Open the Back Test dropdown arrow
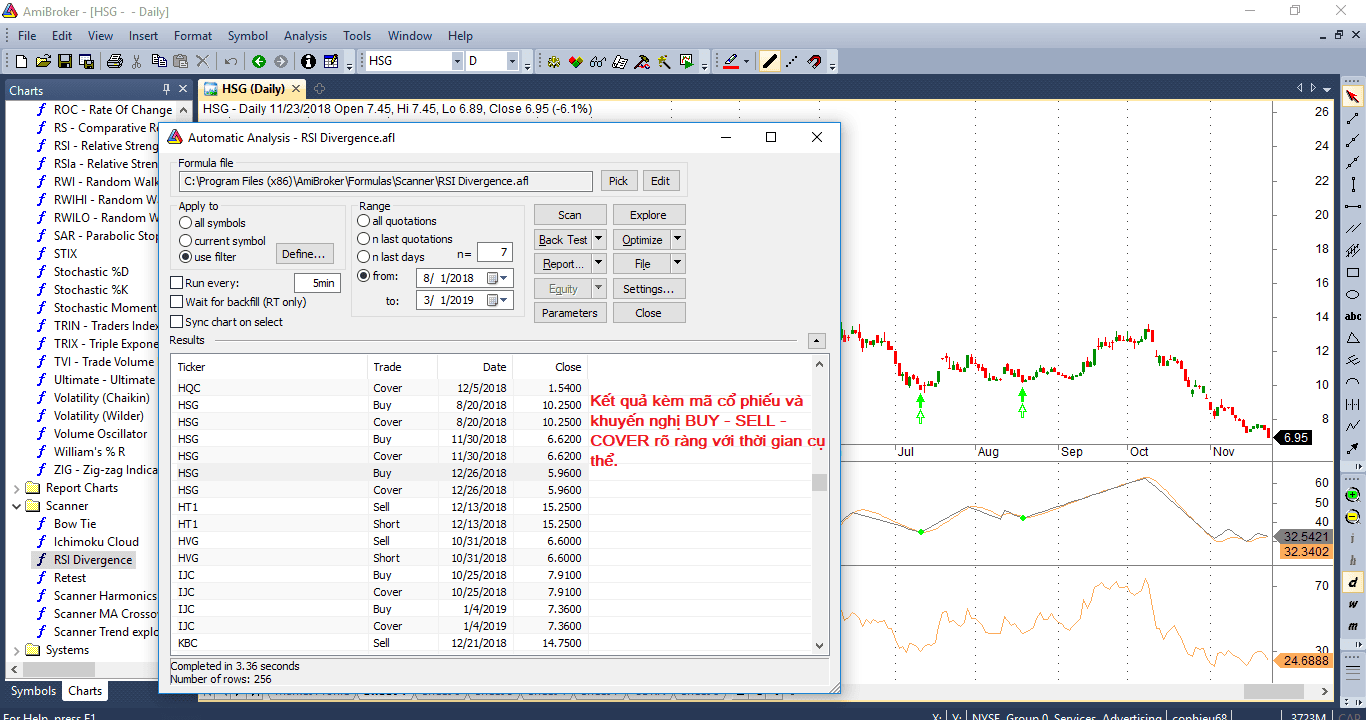 click(599, 240)
